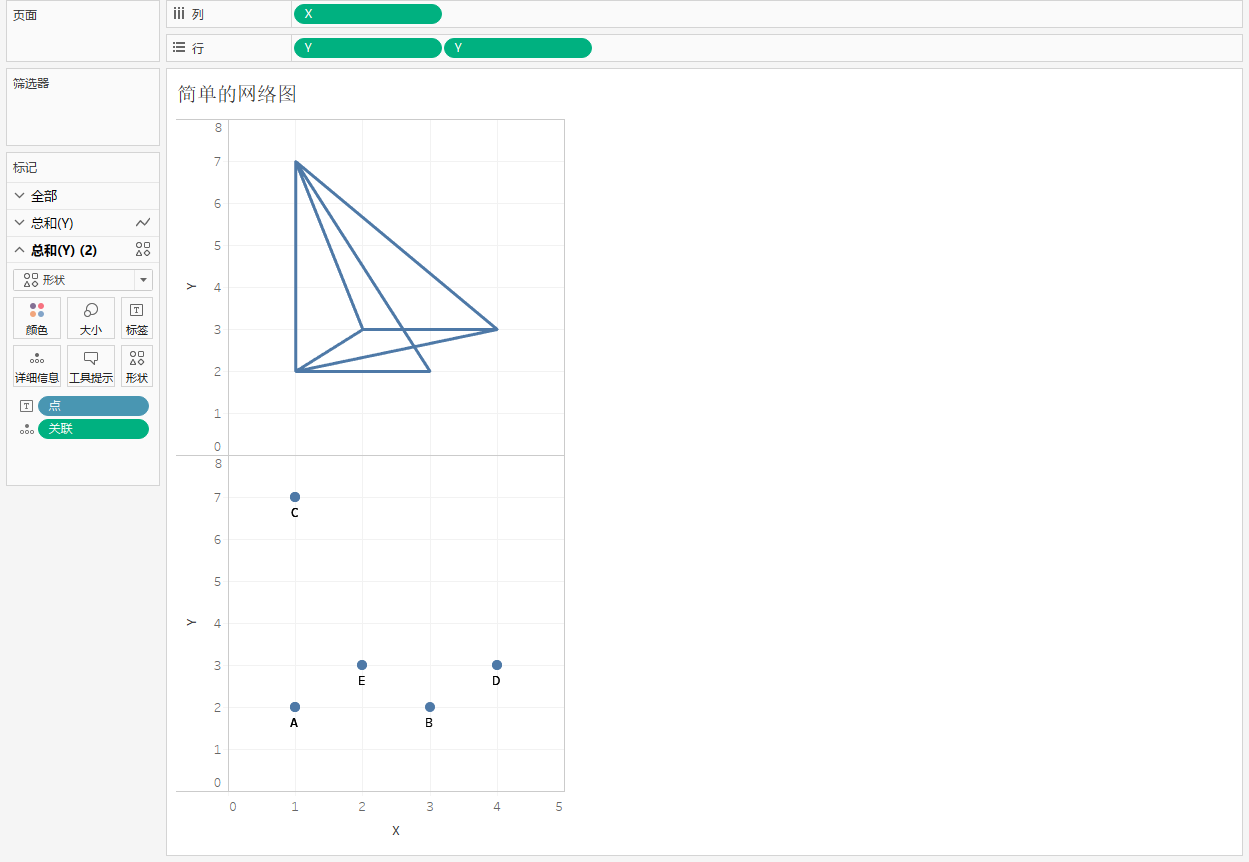Image resolution: width=1249 pixels, height=862 pixels.
Task: Click the line icon beside 总和(Y)
Action: coord(143,223)
